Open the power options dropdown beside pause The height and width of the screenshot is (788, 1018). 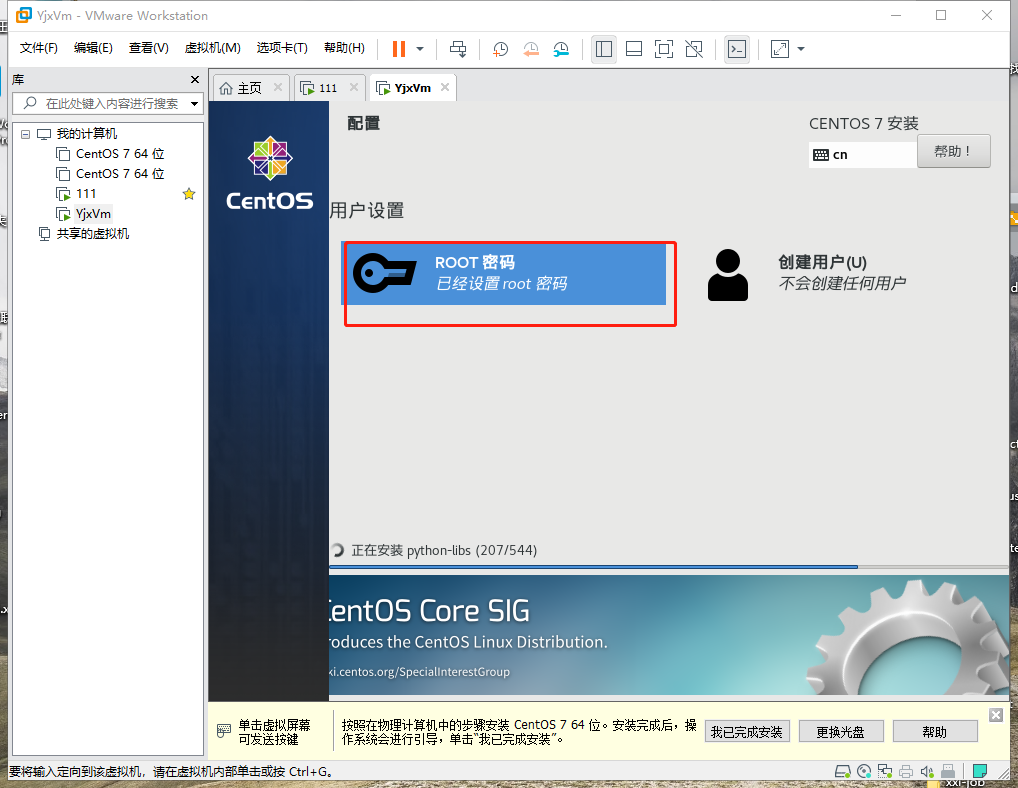tap(420, 49)
